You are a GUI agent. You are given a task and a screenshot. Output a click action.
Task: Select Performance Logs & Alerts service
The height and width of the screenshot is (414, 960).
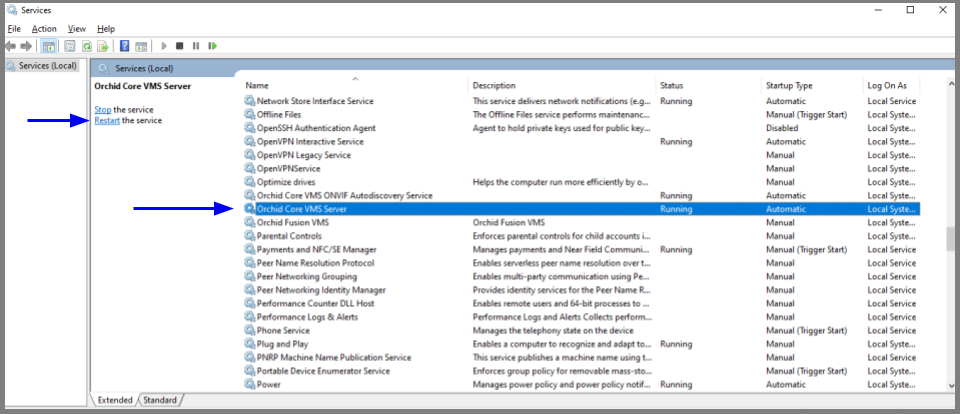[582, 317]
